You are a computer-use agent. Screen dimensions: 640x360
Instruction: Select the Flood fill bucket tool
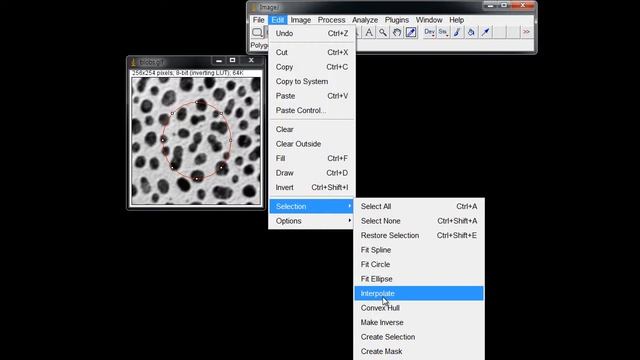pyautogui.click(x=471, y=32)
